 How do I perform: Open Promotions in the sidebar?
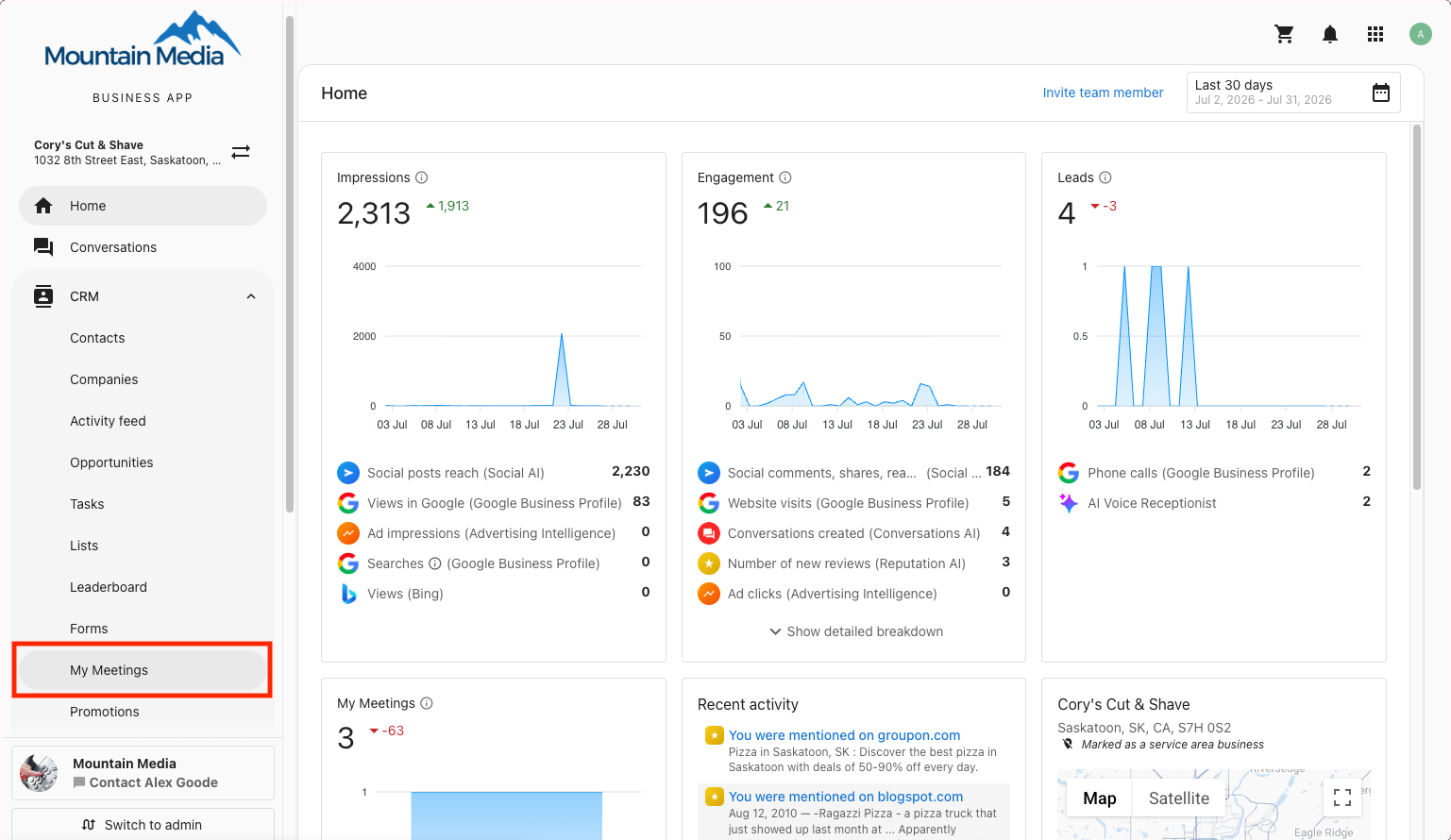point(105,712)
